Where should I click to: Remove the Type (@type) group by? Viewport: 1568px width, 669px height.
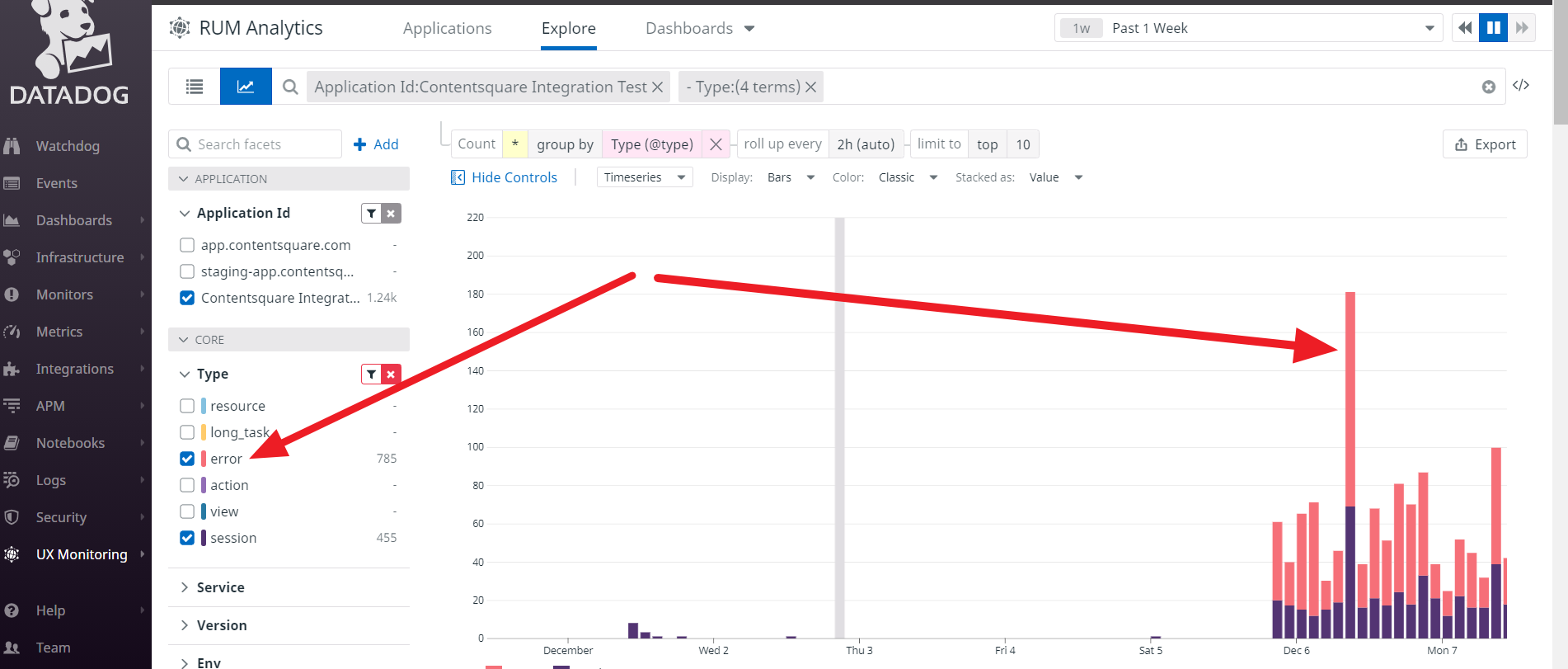(x=716, y=144)
